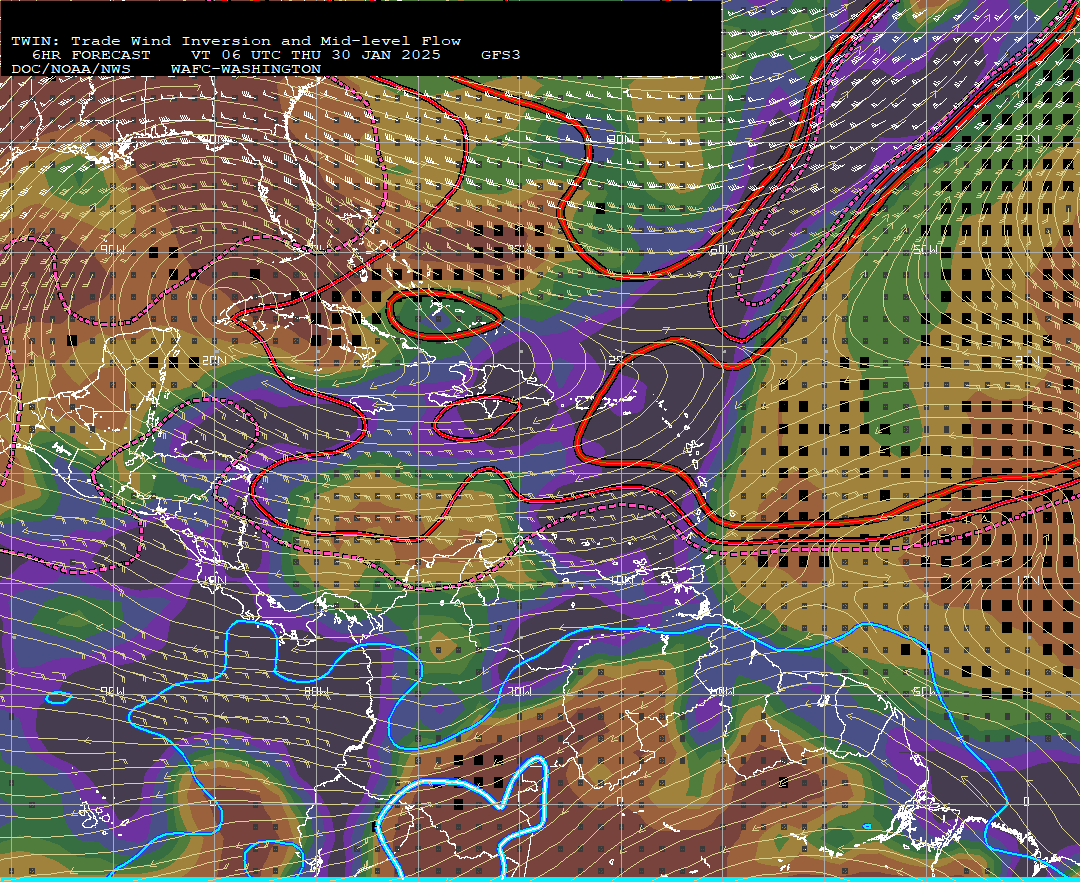Select the 'WAFC-WASHINGTON' label
This screenshot has height=882, width=1080.
(246, 70)
